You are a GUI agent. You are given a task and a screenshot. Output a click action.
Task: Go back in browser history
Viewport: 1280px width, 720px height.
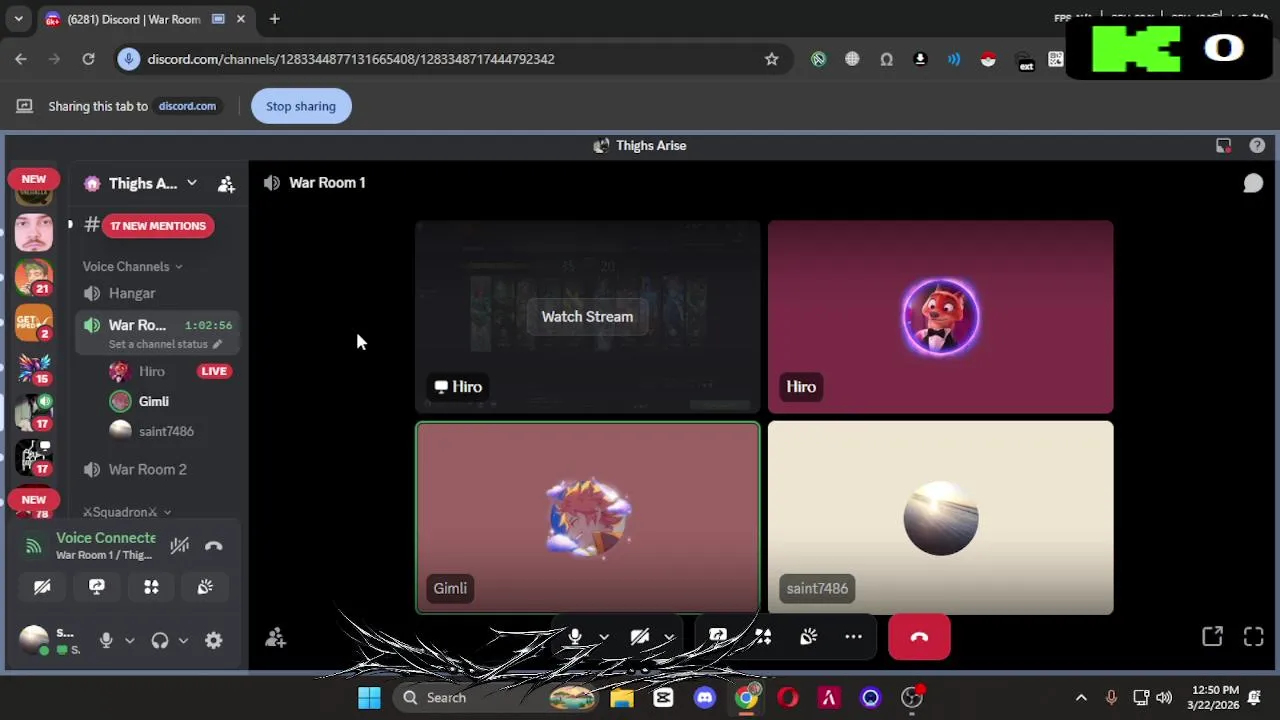pyautogui.click(x=21, y=59)
